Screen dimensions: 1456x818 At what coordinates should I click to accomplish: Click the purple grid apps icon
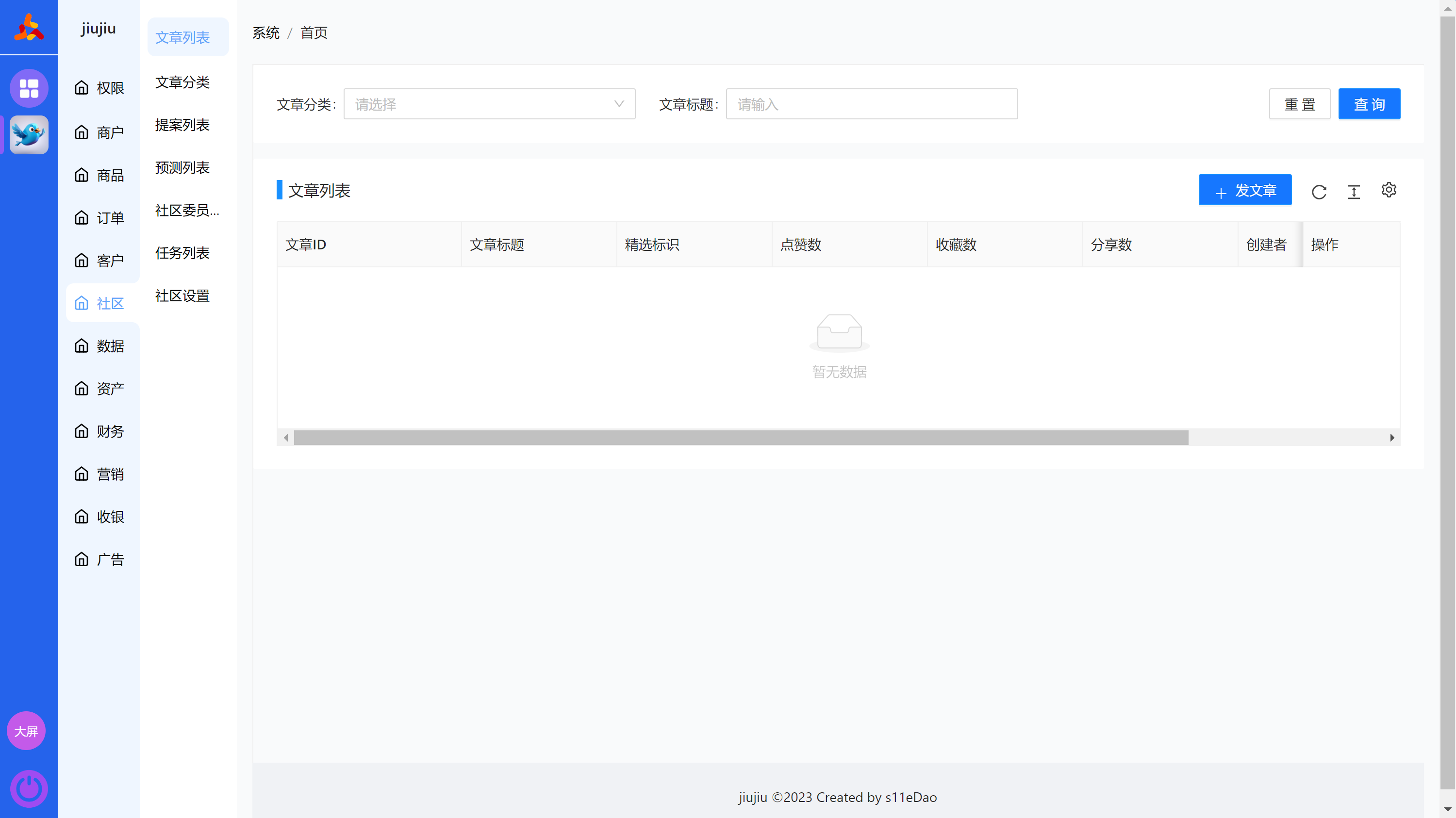point(29,88)
